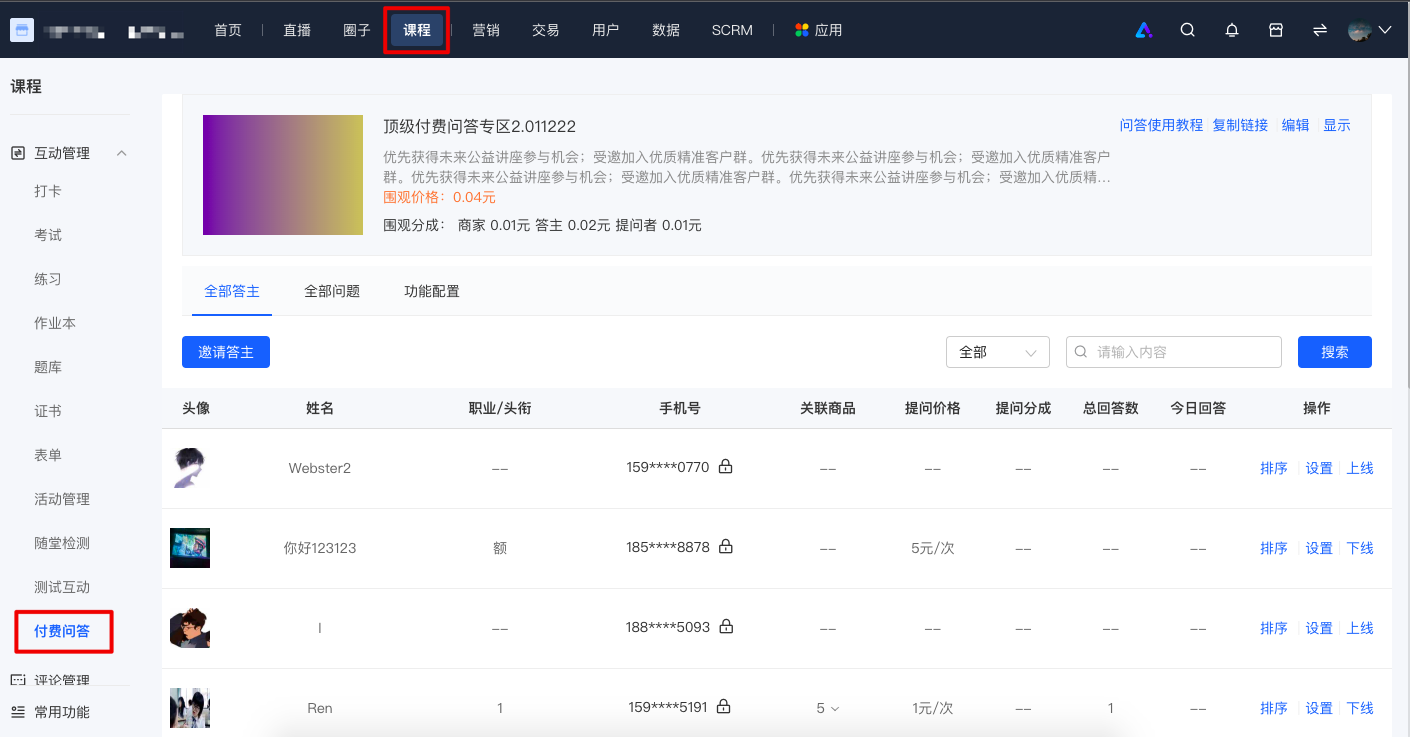Click the lock icon beside 159****0770
The width and height of the screenshot is (1410, 737).
(726, 467)
